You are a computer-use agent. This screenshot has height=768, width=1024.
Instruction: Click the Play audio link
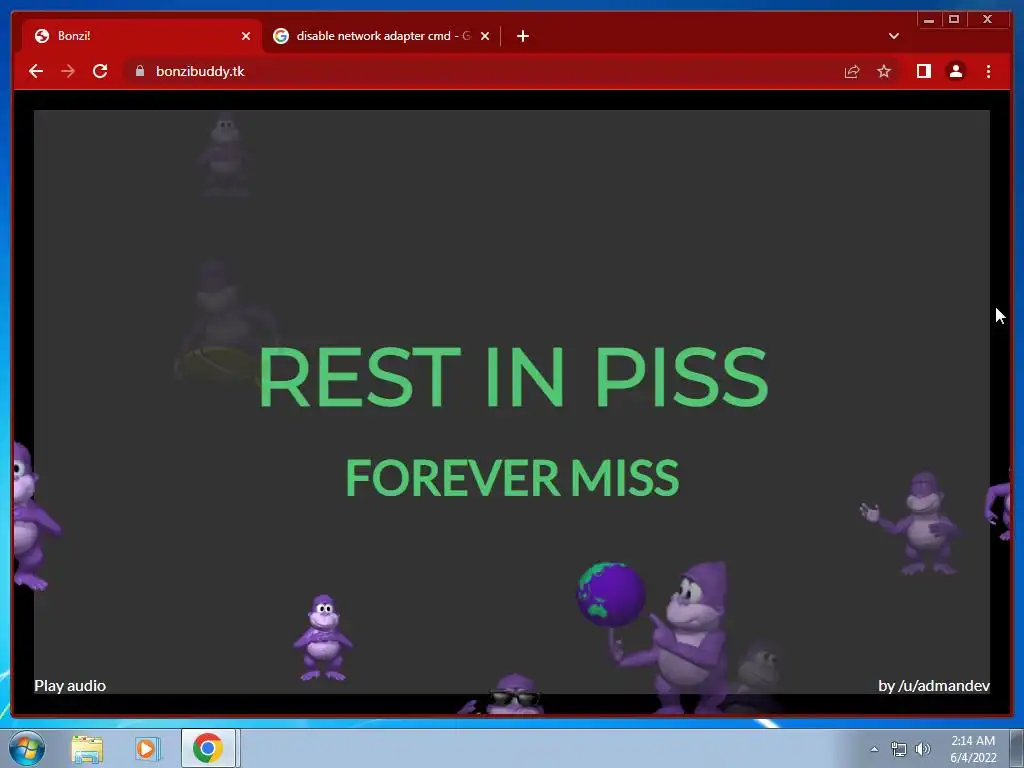pyautogui.click(x=70, y=686)
